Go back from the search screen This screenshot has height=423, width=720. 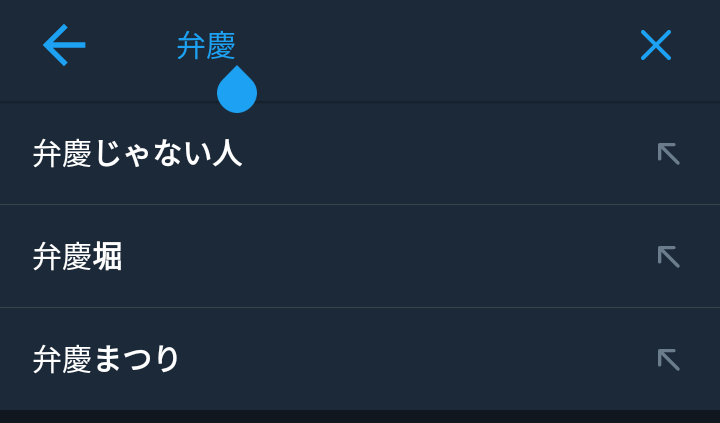pos(64,45)
